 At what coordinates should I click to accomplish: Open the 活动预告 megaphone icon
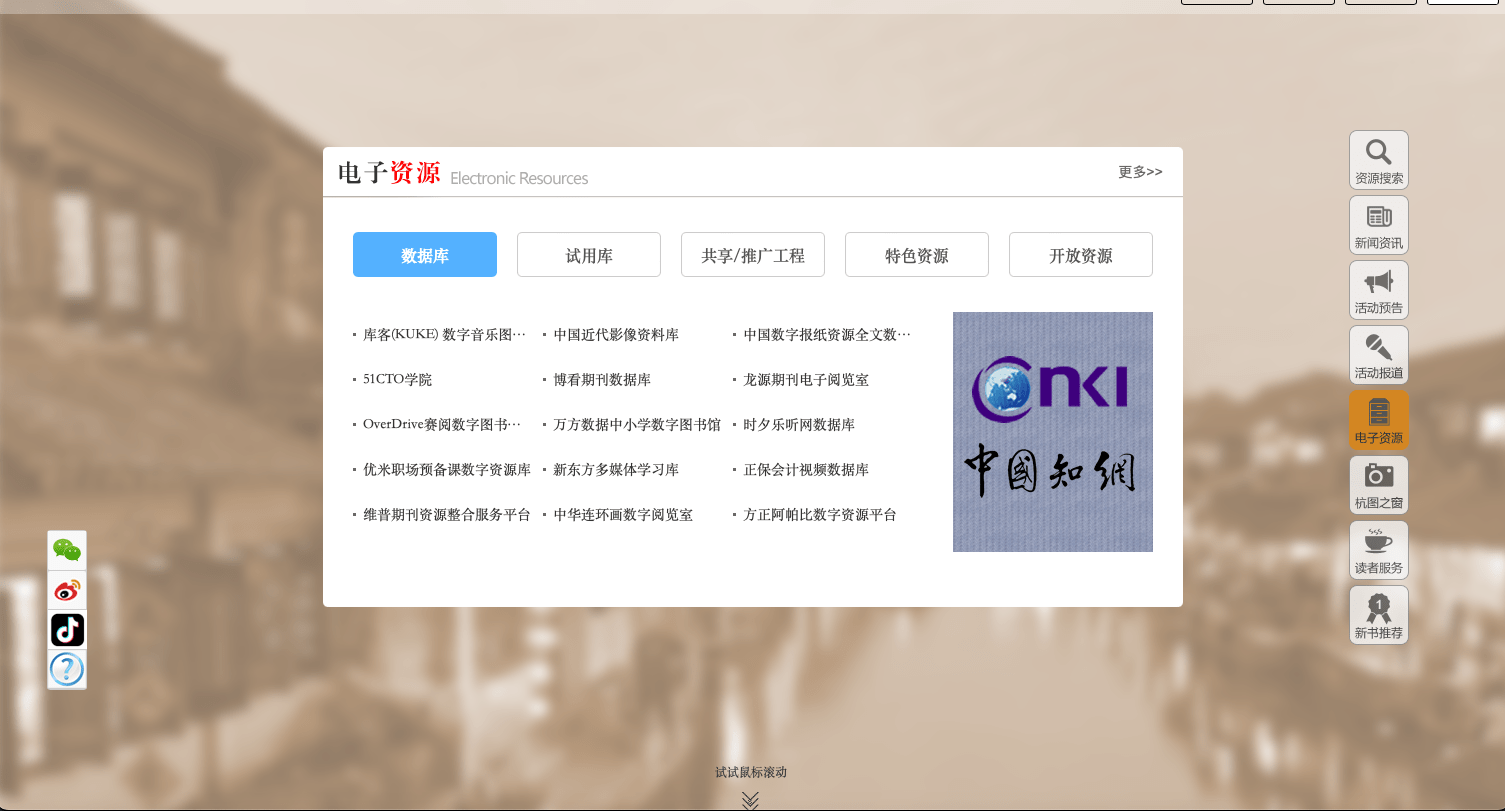click(x=1378, y=290)
